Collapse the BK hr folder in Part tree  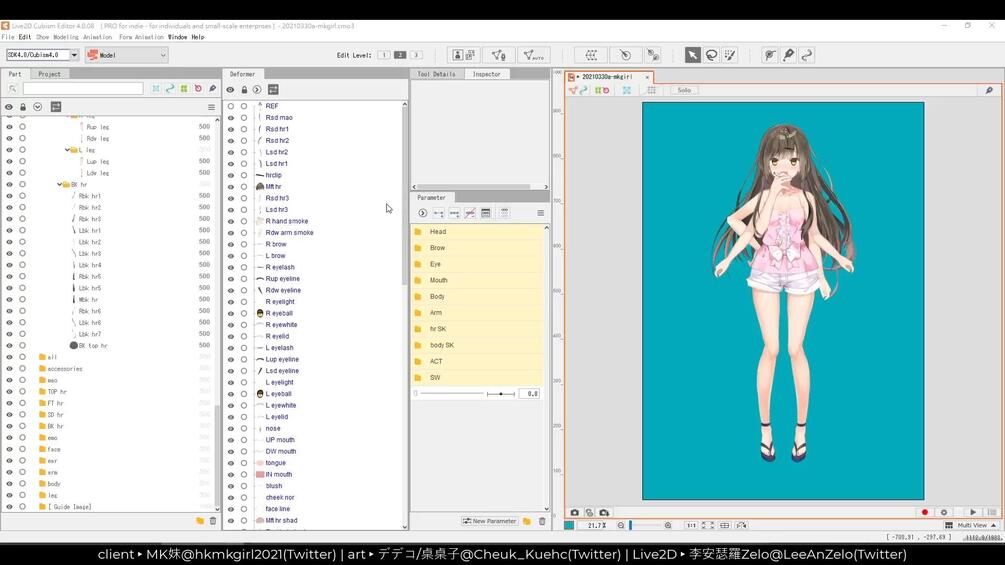(59, 184)
